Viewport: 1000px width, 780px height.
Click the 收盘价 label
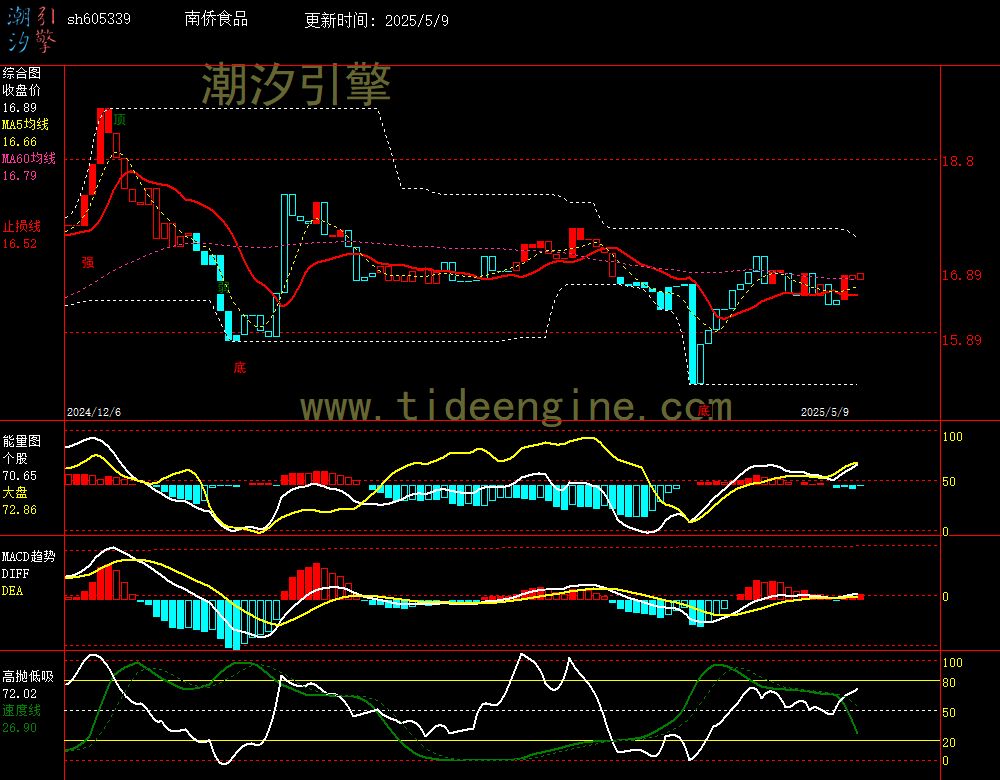22,90
